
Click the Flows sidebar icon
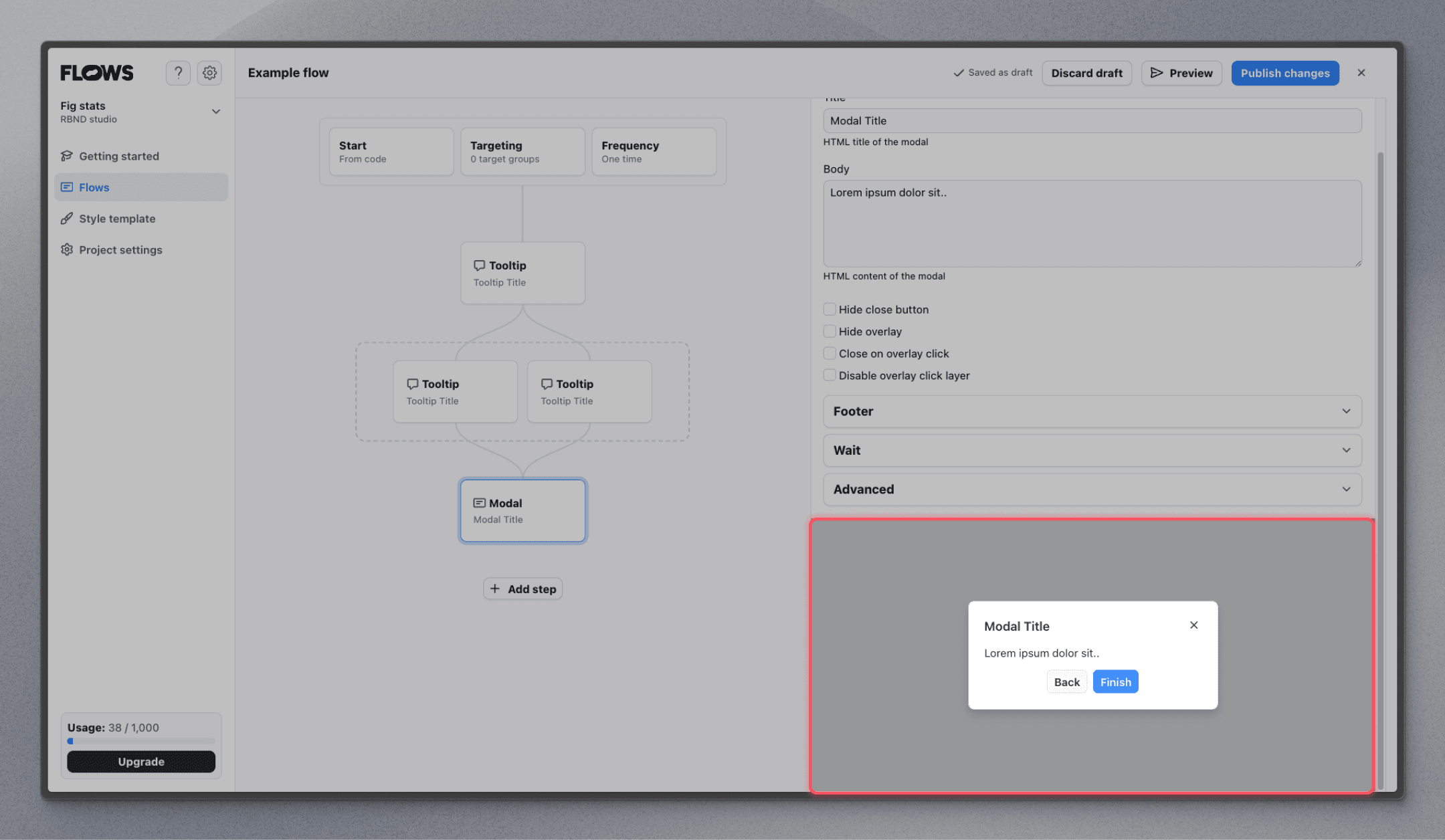[67, 187]
